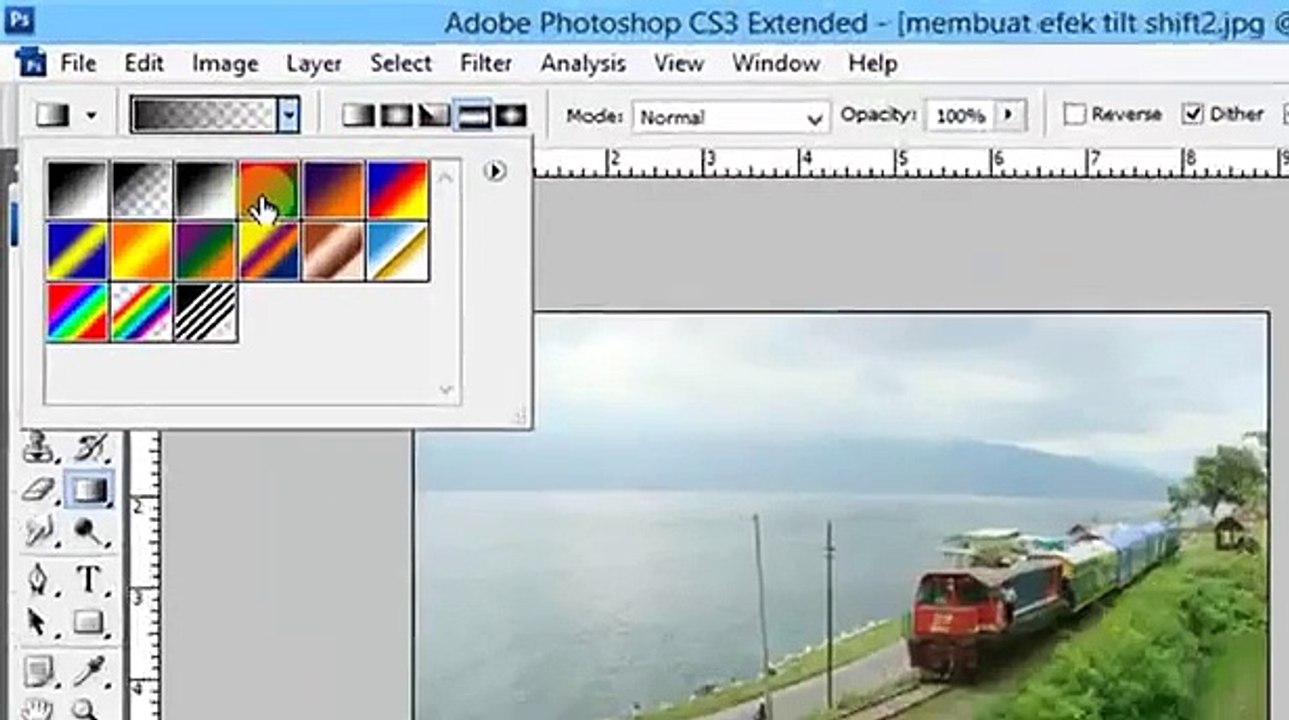Open the Layer menu
The height and width of the screenshot is (720, 1289).
pos(314,64)
